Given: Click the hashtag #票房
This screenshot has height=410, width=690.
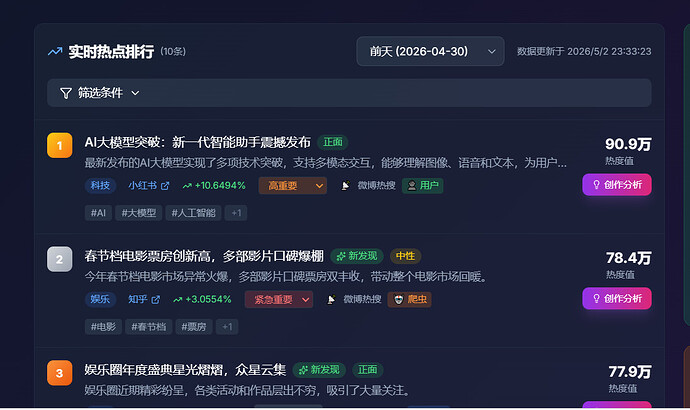Looking at the screenshot, I should 194,327.
